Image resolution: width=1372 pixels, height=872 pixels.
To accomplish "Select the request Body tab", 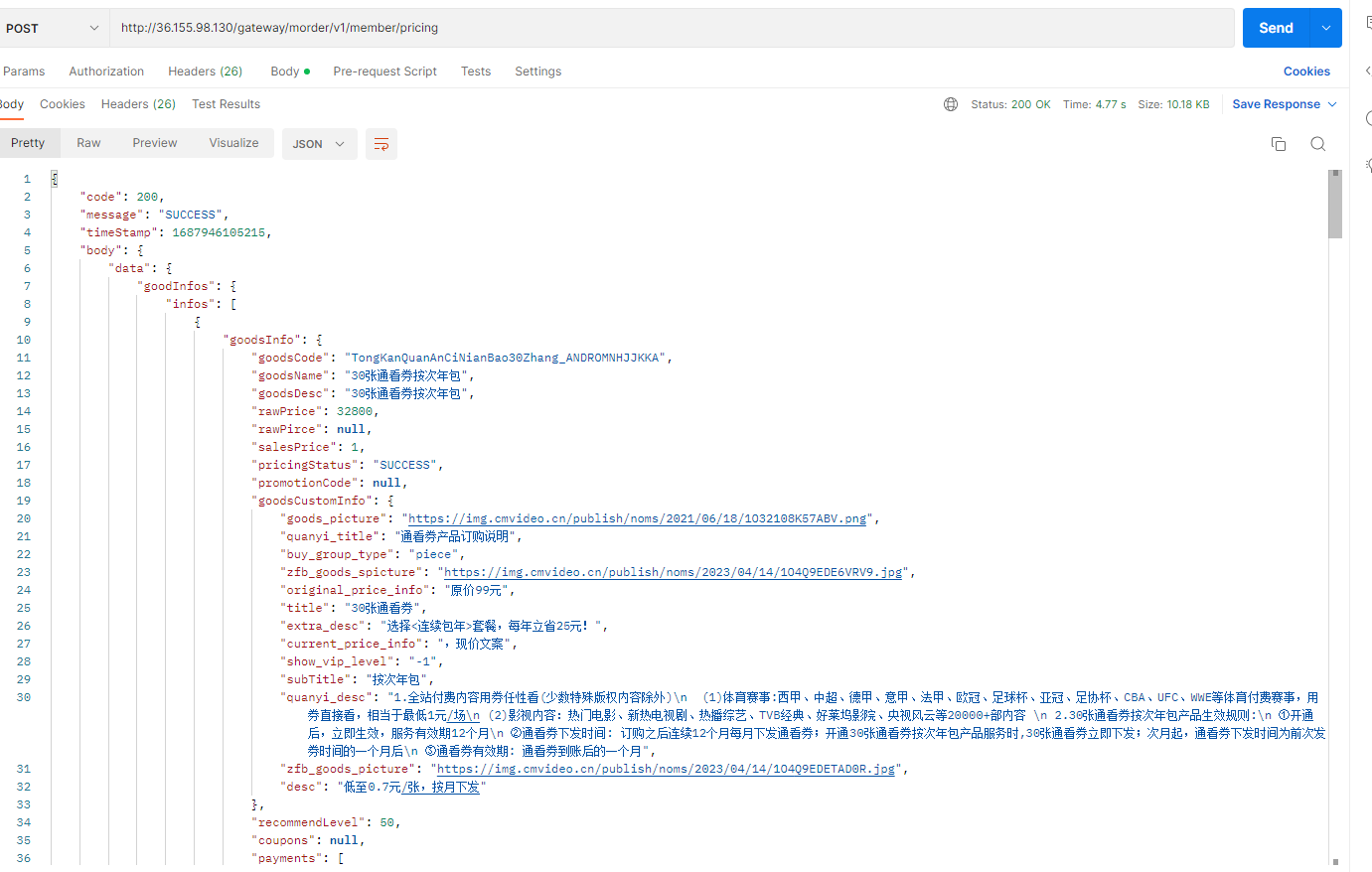I will point(289,72).
